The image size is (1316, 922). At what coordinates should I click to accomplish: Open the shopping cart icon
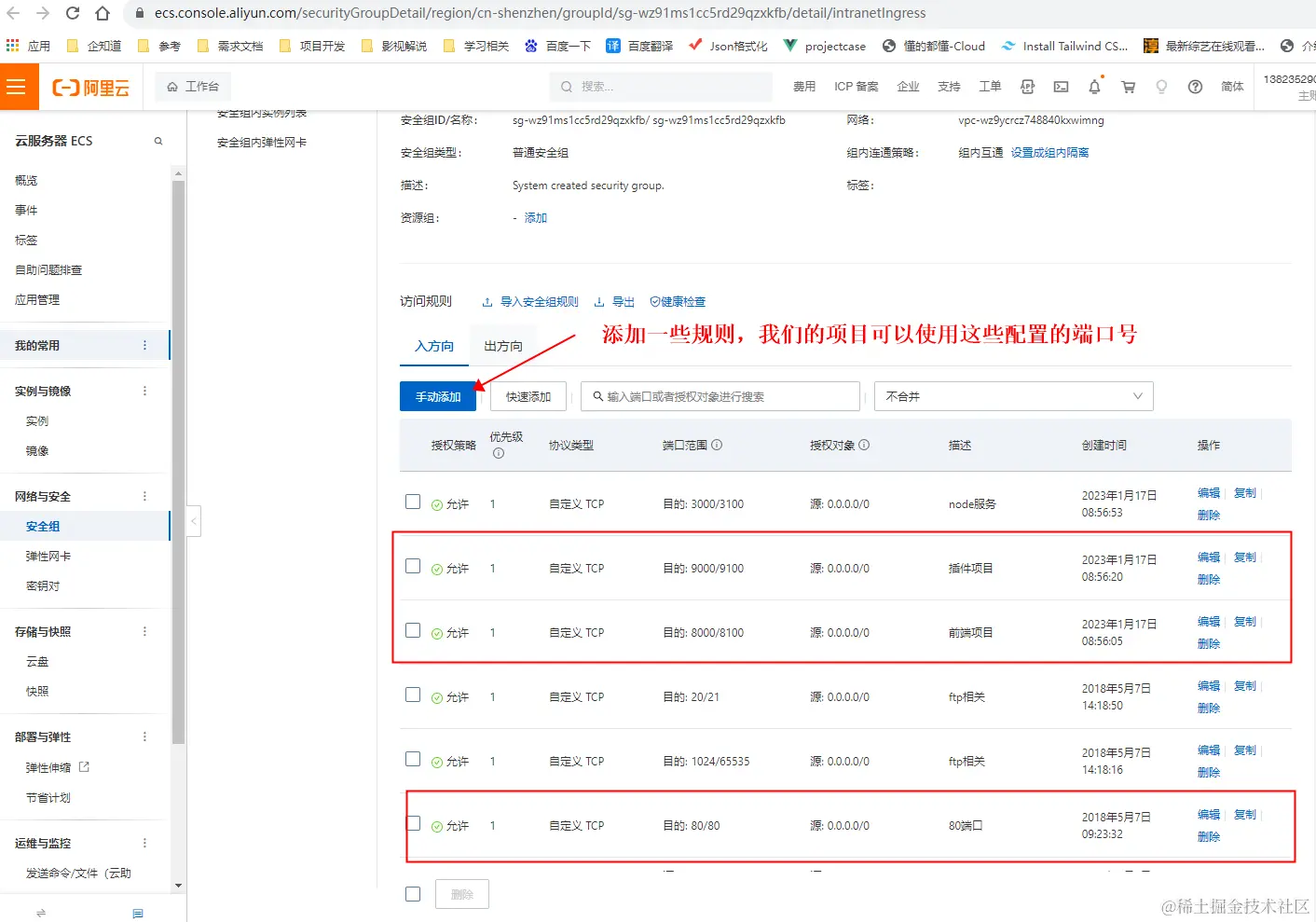(1128, 87)
